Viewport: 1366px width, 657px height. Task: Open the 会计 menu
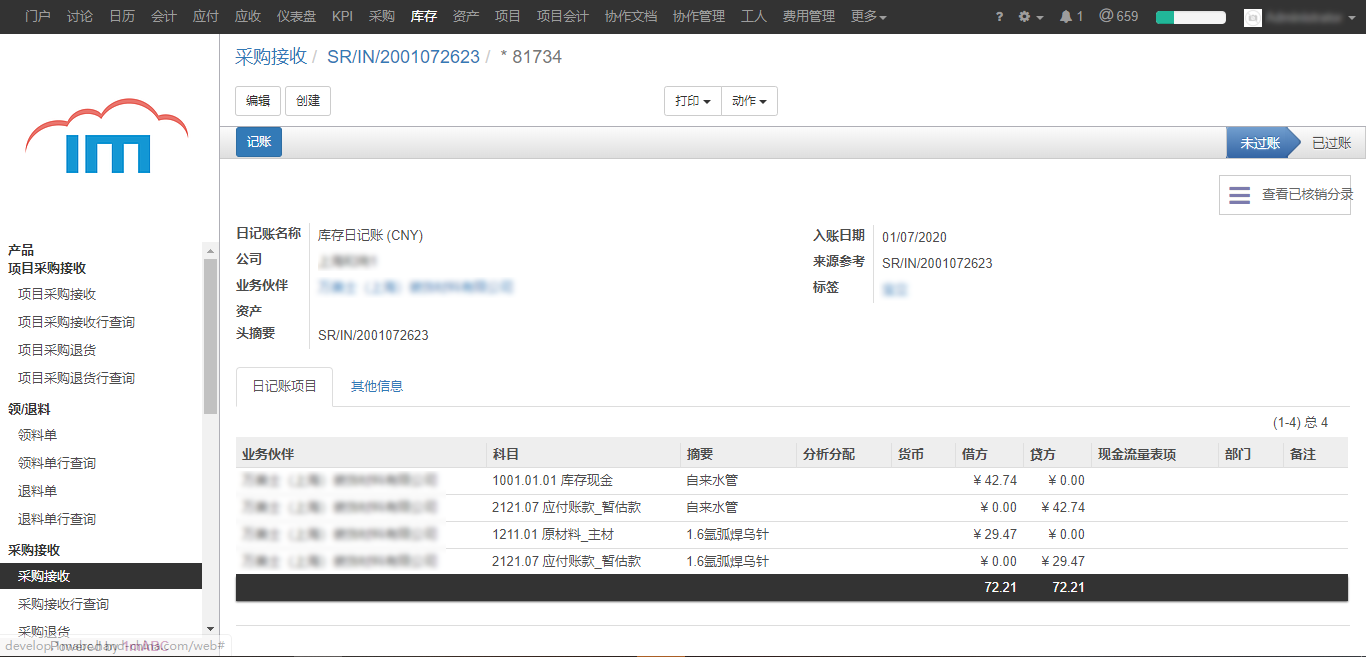(164, 17)
